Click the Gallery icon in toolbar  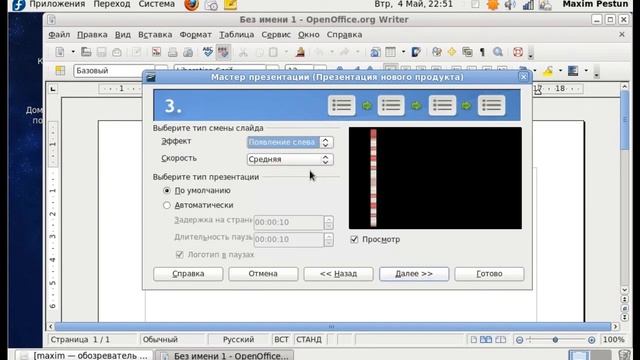[467, 52]
